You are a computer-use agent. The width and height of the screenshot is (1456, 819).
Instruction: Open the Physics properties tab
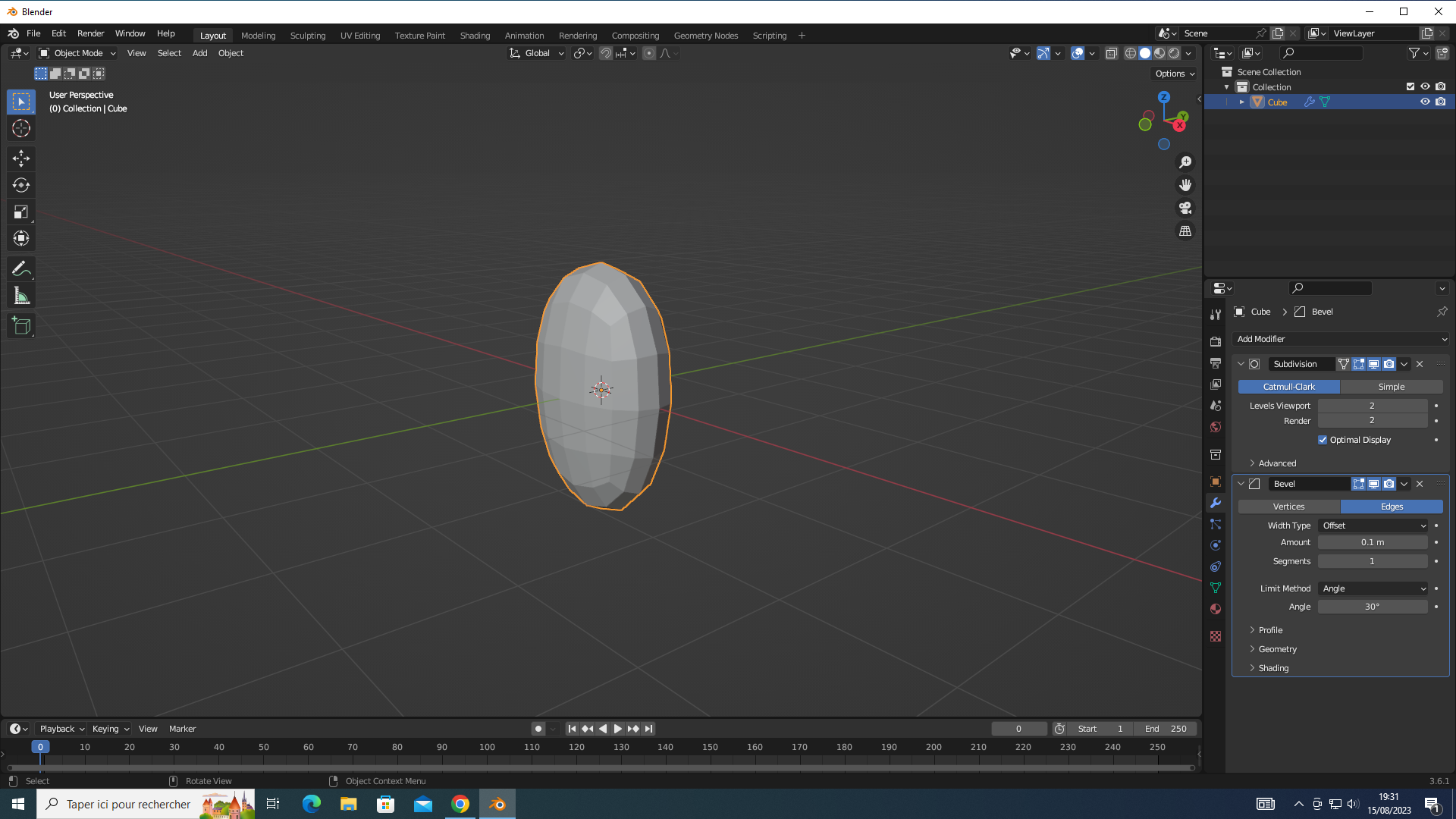pyautogui.click(x=1216, y=545)
